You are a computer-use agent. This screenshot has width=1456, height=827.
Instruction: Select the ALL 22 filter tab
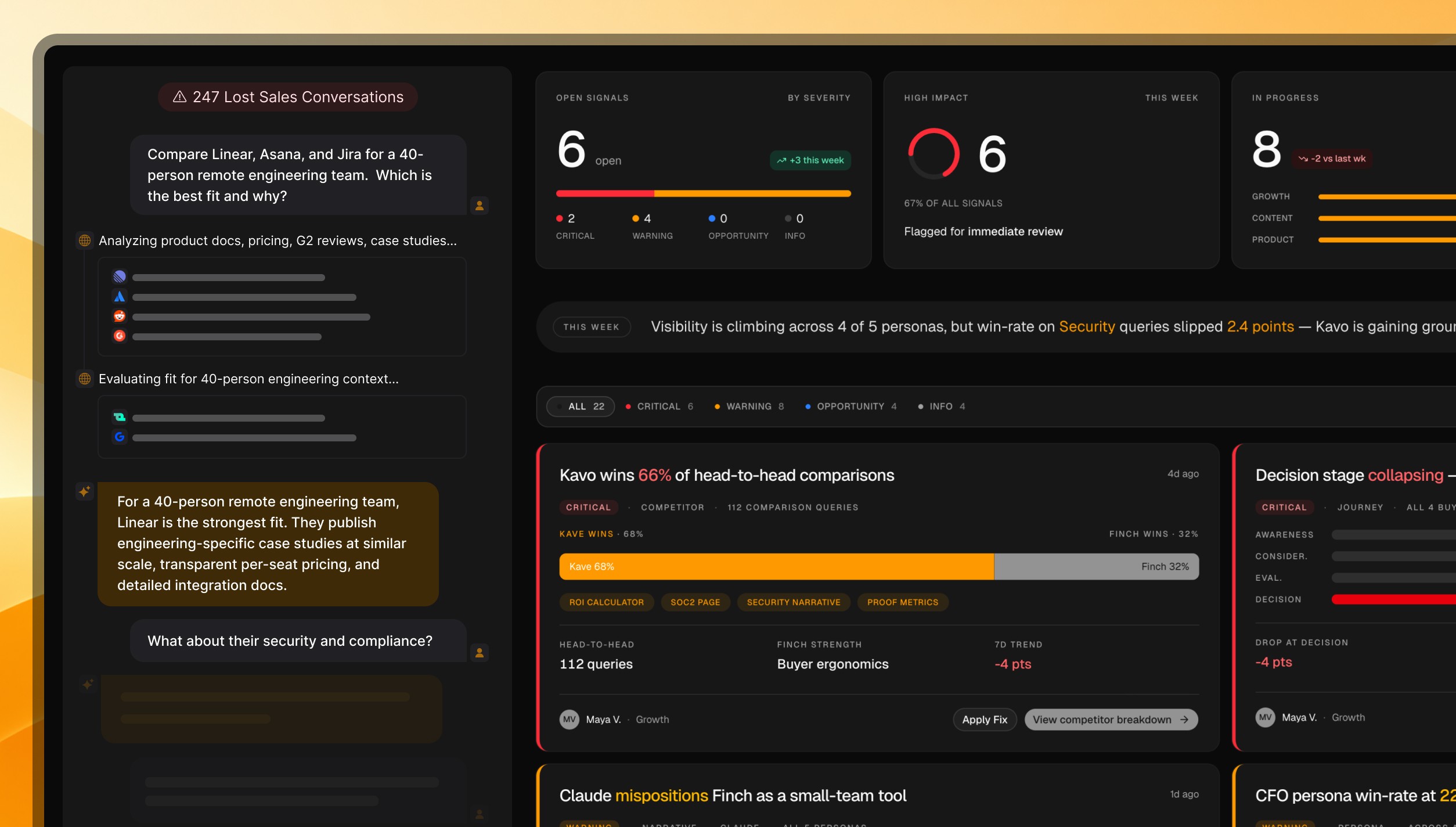pos(581,407)
